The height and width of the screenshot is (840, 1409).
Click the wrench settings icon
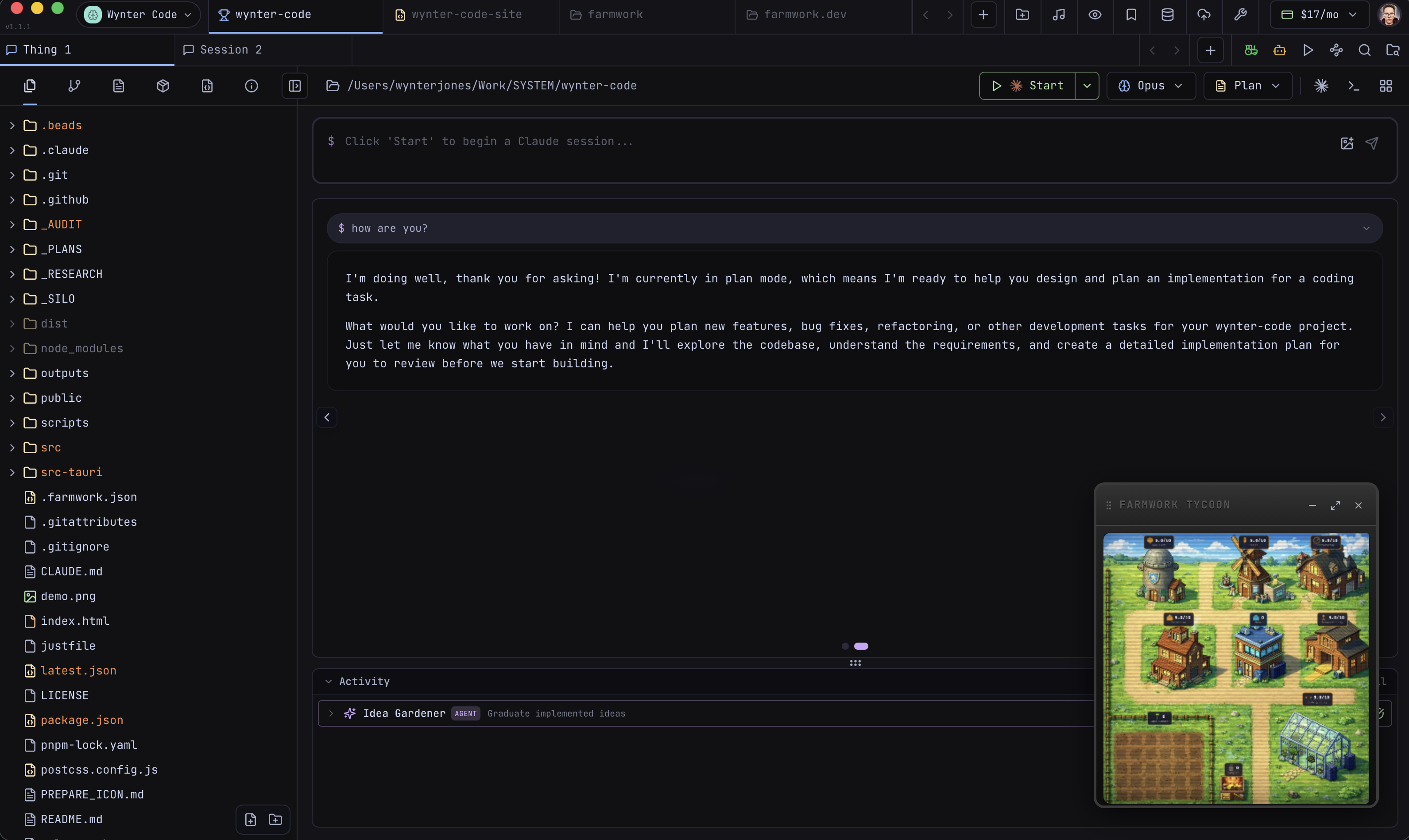point(1240,15)
